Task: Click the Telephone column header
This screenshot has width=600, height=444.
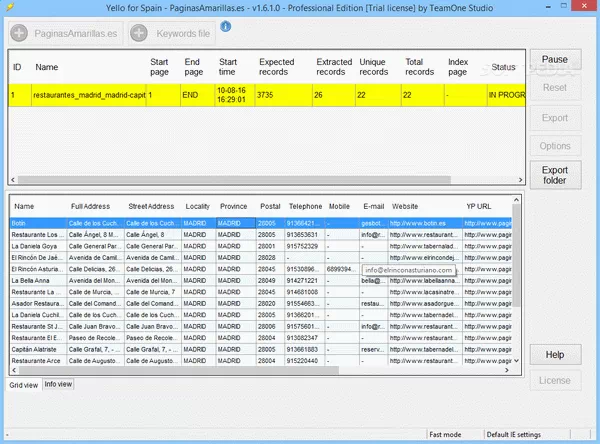Action: pos(305,206)
